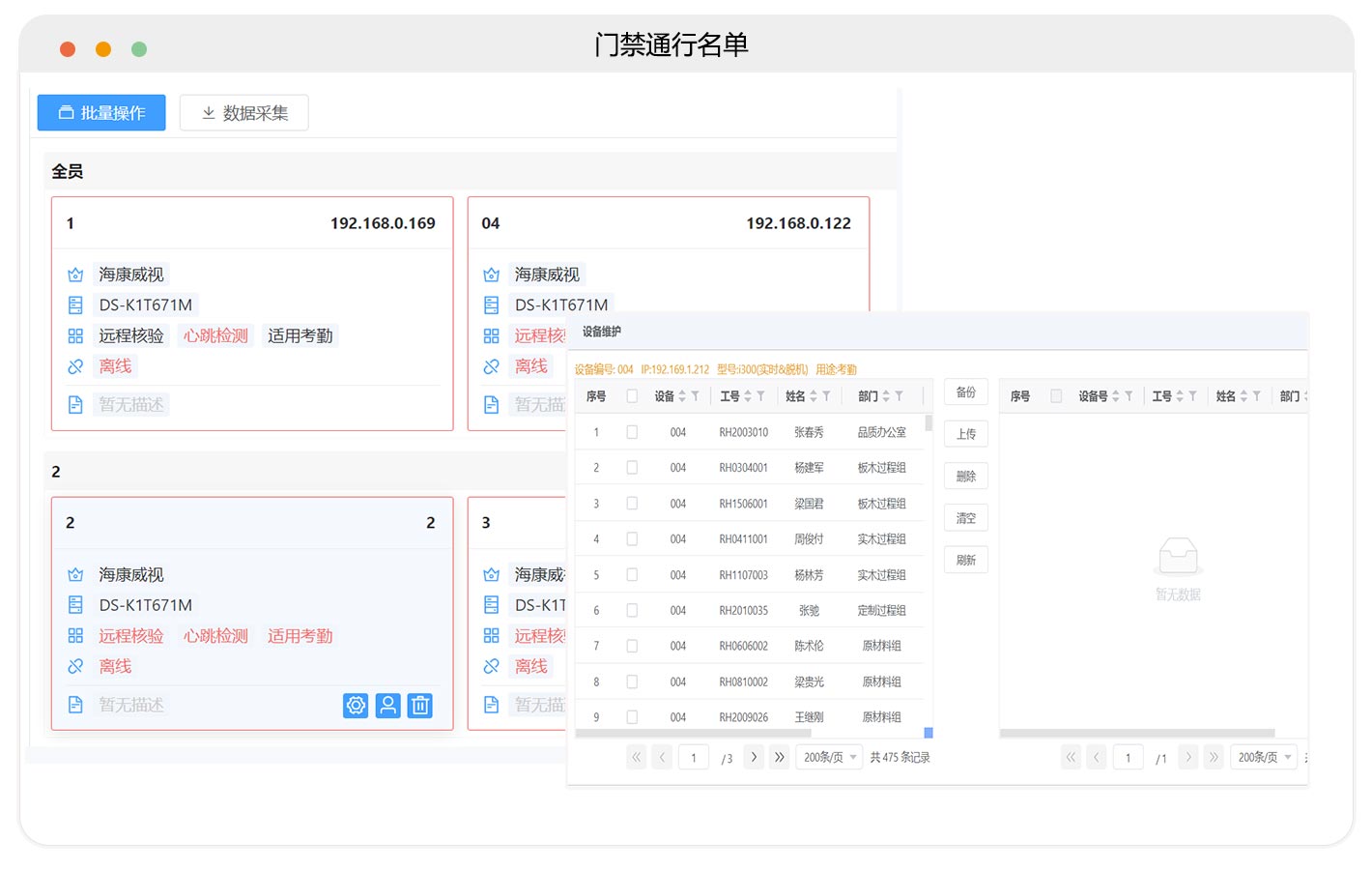Check the row for 陈术伦
Screen dimensions: 1372x870
point(632,646)
